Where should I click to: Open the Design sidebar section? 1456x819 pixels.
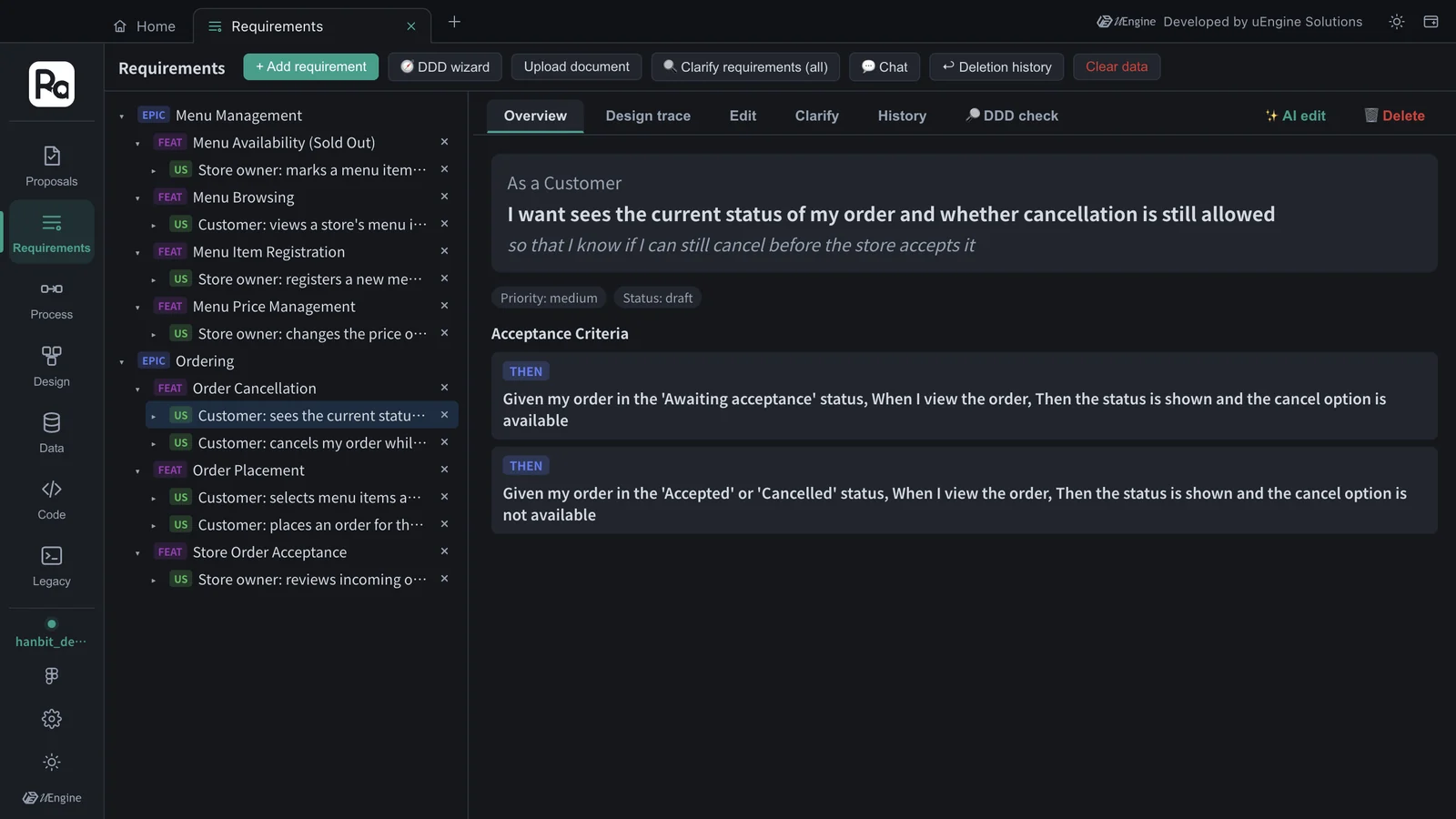(x=52, y=367)
